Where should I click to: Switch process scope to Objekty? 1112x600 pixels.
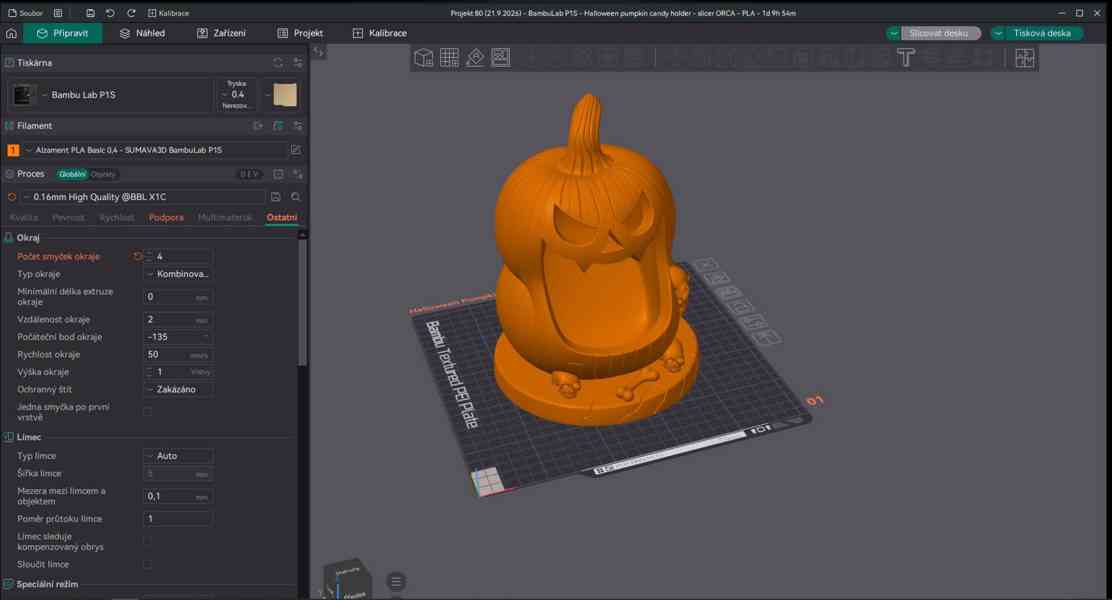[x=103, y=174]
